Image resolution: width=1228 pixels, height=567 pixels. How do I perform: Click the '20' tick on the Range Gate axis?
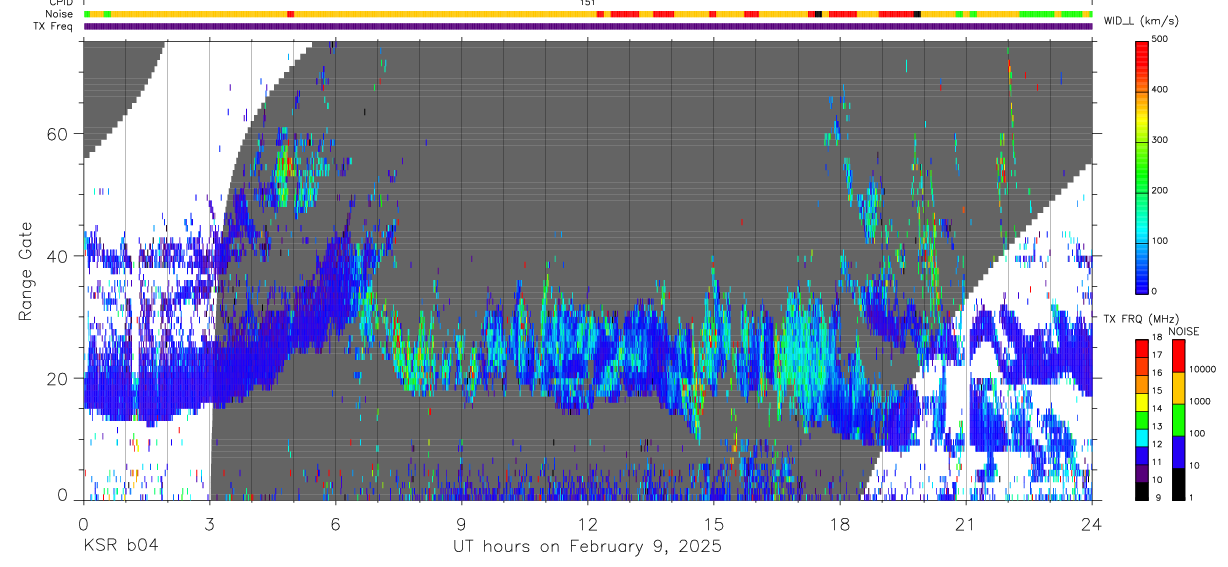click(58, 378)
